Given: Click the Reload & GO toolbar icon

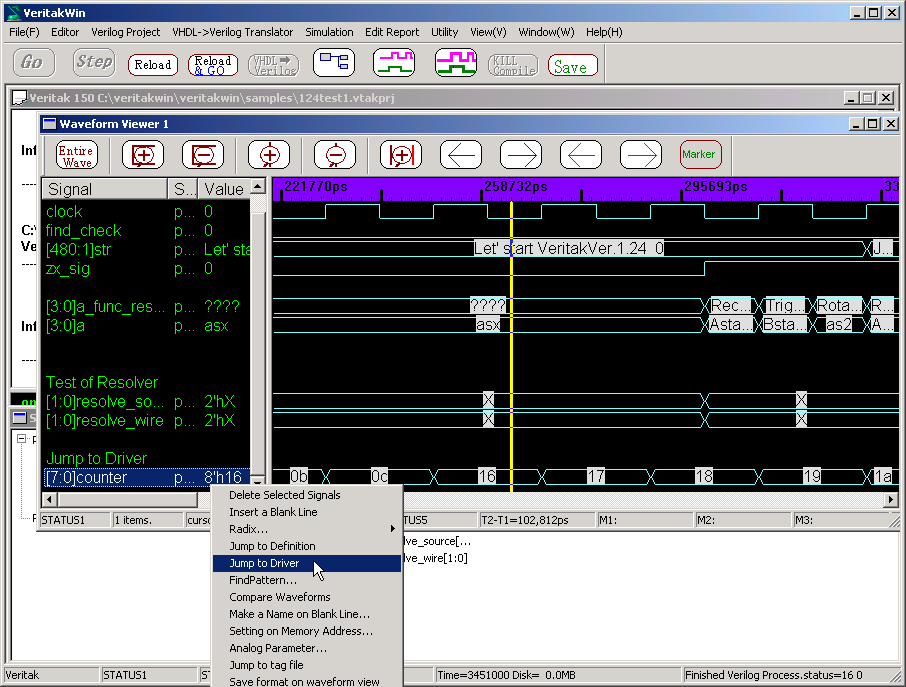Looking at the screenshot, I should [x=213, y=65].
